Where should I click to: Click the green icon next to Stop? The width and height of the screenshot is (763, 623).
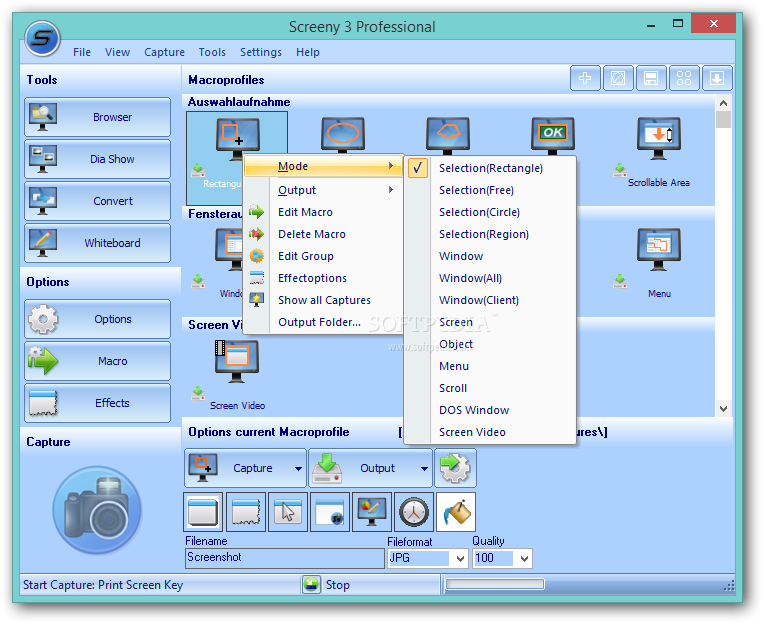311,584
